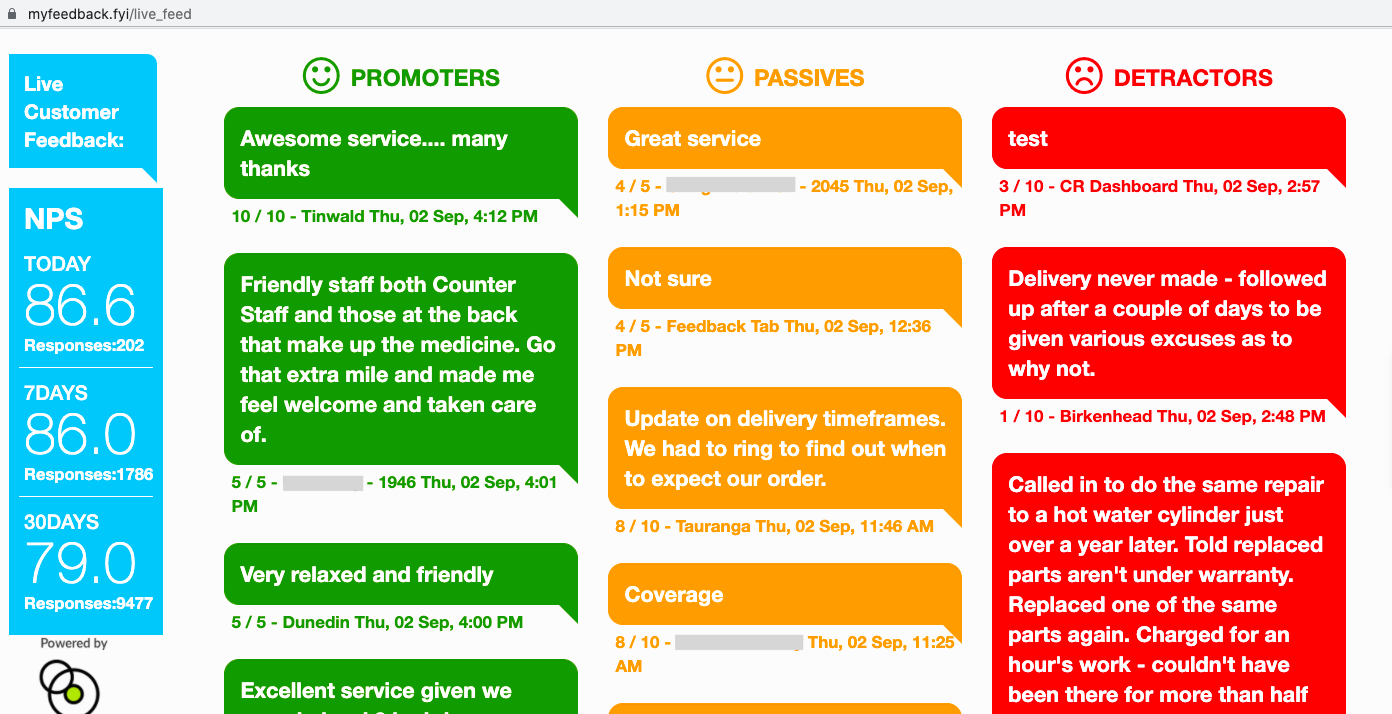The width and height of the screenshot is (1392, 714).
Task: Click the Live Customer Feedback panel
Action: pyautogui.click(x=83, y=112)
